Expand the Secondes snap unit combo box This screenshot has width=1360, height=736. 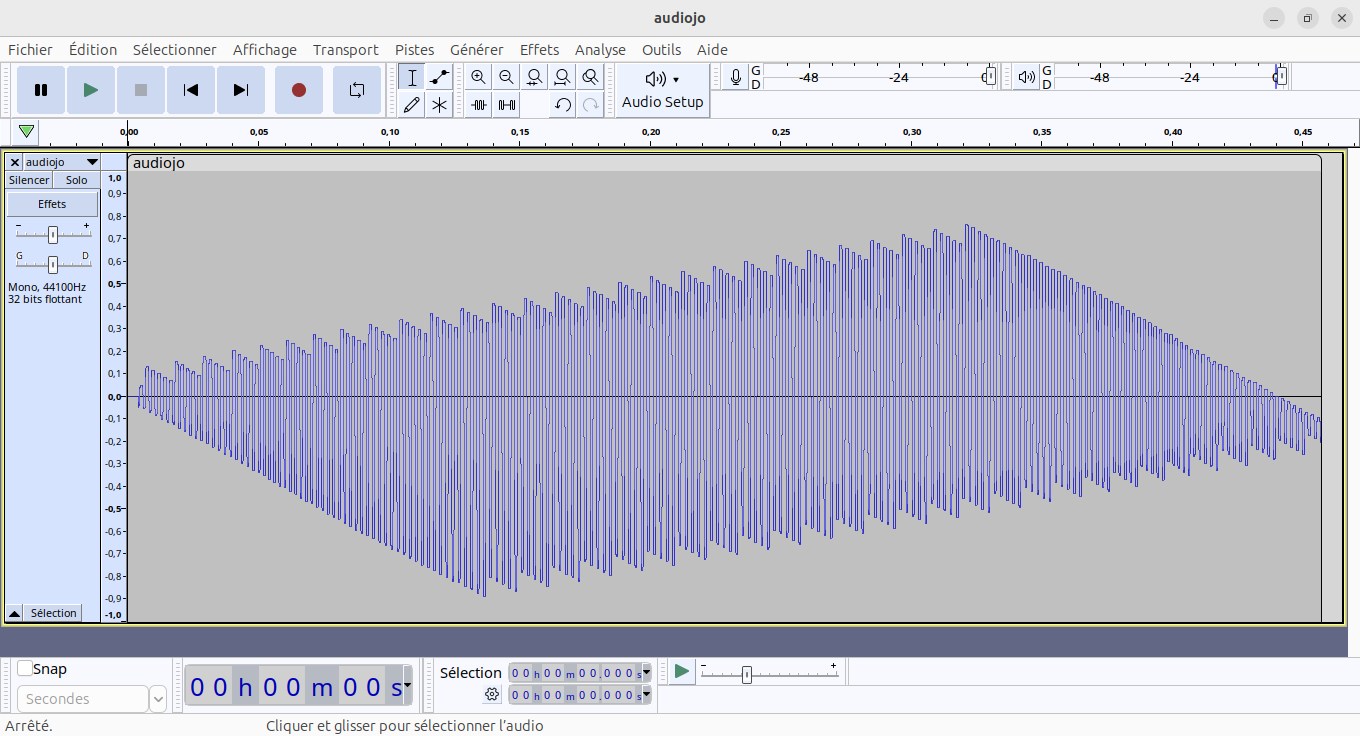pos(158,699)
